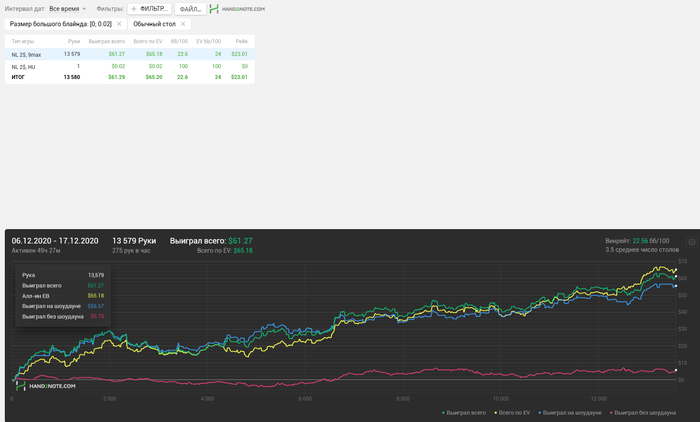This screenshot has height=422, width=700.
Task: Click the Hand2Note watermark on the graph
Action: [46, 385]
